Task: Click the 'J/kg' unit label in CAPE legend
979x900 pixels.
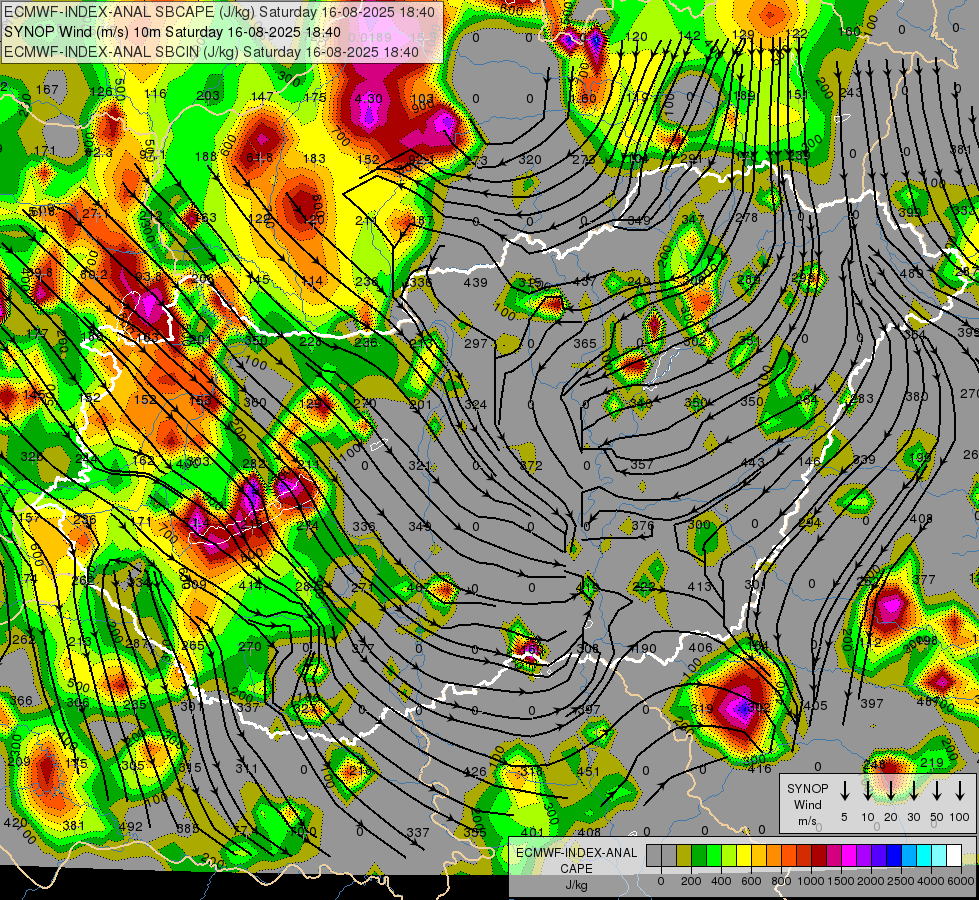Action: tap(576, 884)
